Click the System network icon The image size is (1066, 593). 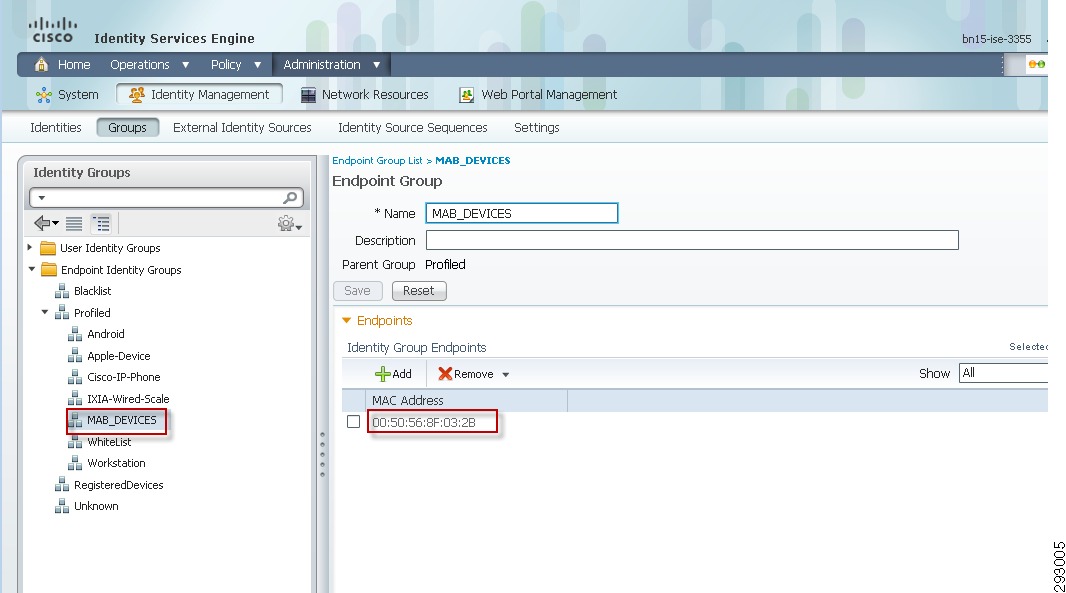44,95
